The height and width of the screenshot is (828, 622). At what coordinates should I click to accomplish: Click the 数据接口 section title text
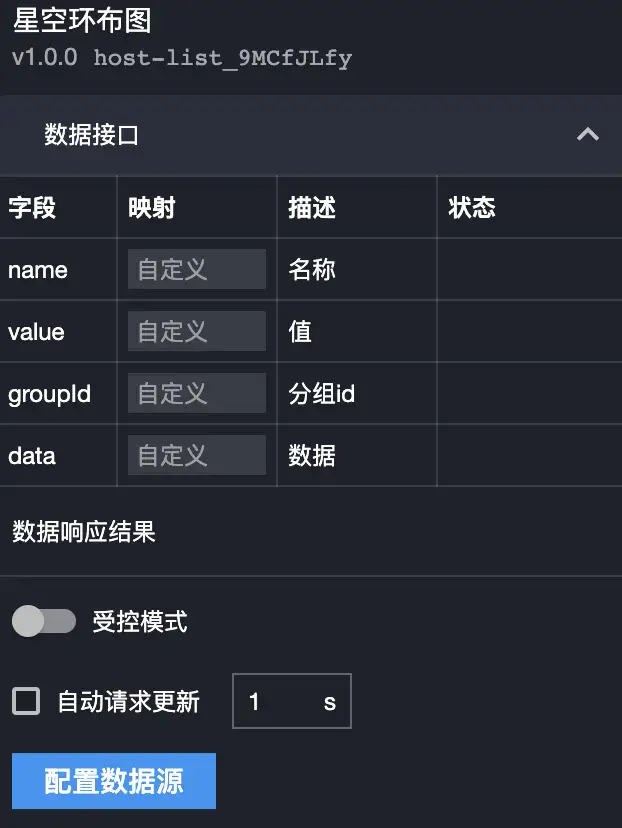click(x=91, y=135)
